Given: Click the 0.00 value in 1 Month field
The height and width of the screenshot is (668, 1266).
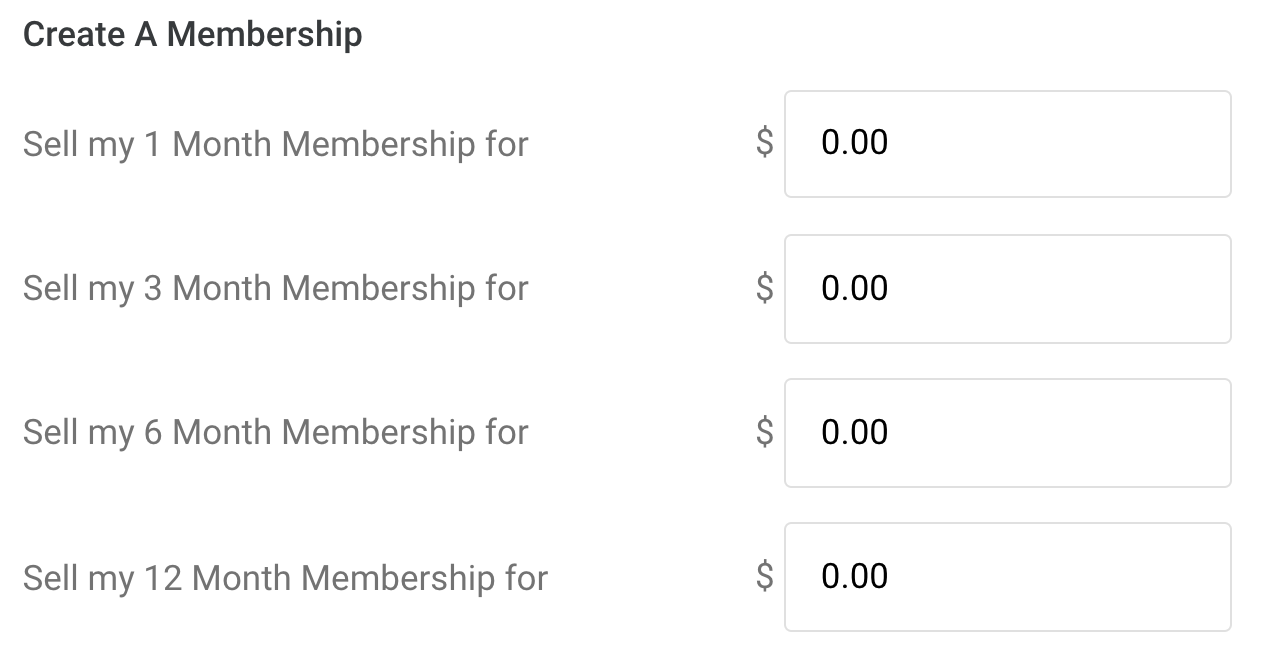Looking at the screenshot, I should pos(854,143).
